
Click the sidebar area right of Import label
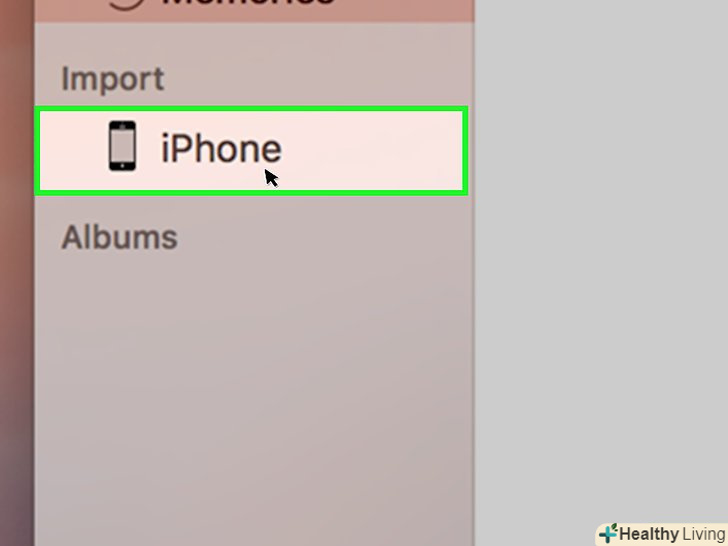320,79
